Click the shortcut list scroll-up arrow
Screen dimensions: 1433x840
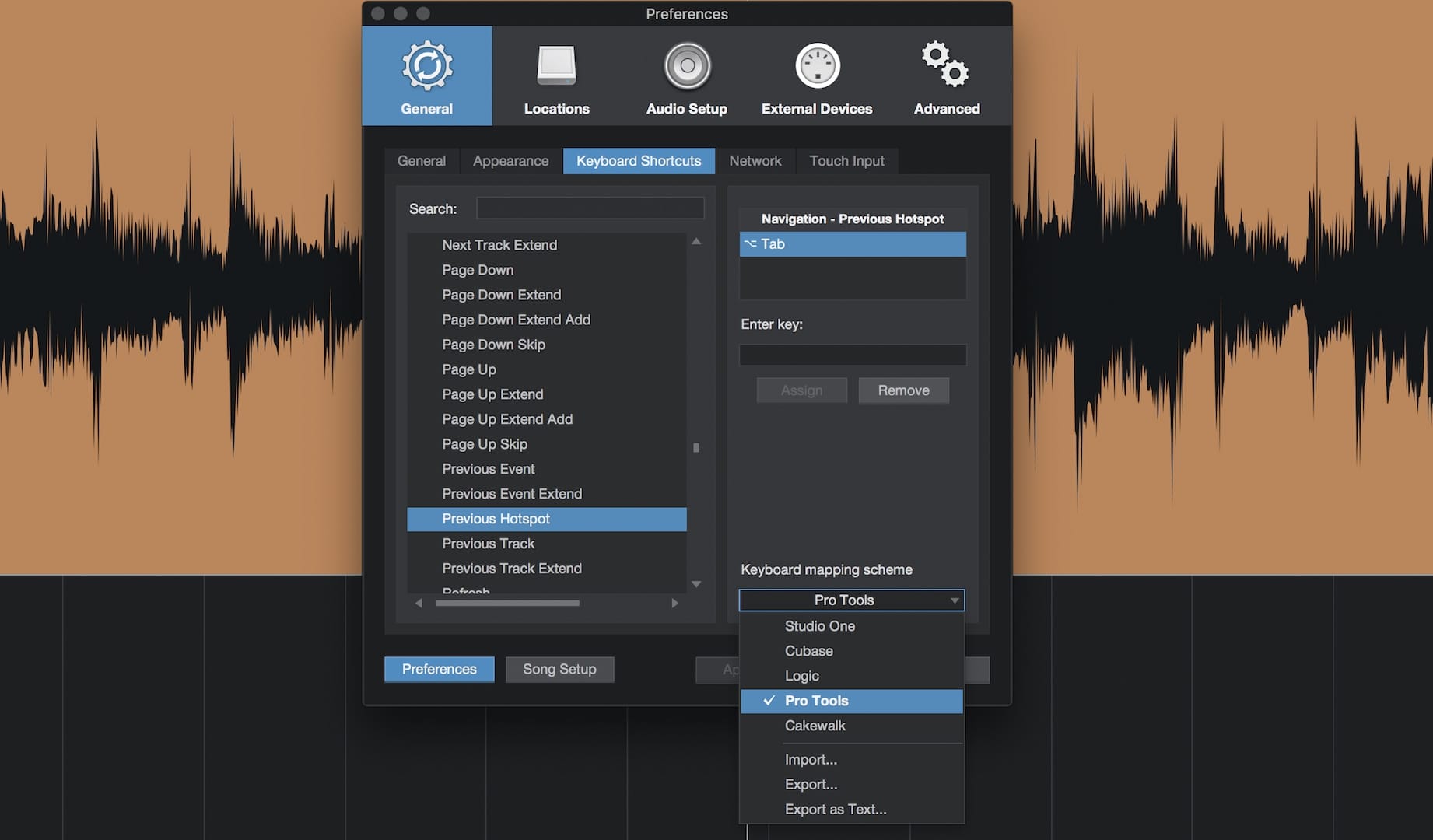pos(696,242)
